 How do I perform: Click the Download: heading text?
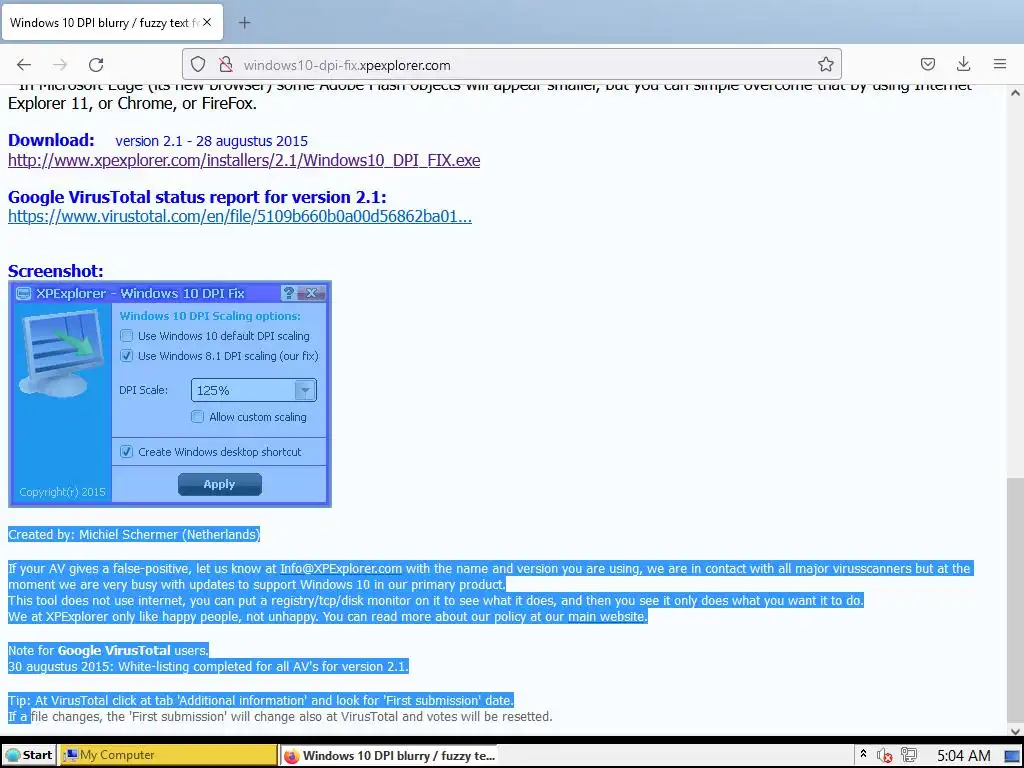(51, 140)
